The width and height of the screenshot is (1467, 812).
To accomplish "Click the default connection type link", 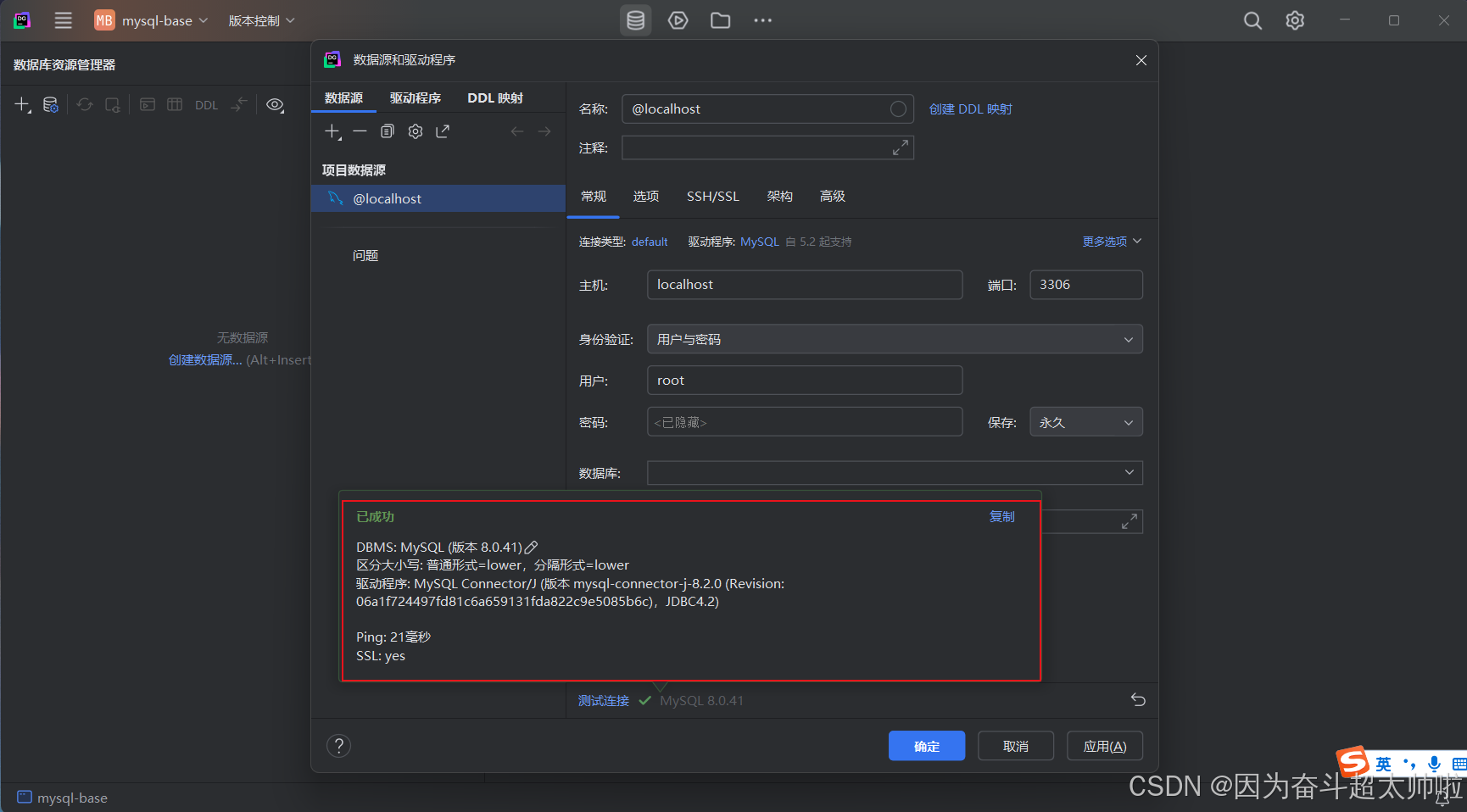I will pos(650,242).
